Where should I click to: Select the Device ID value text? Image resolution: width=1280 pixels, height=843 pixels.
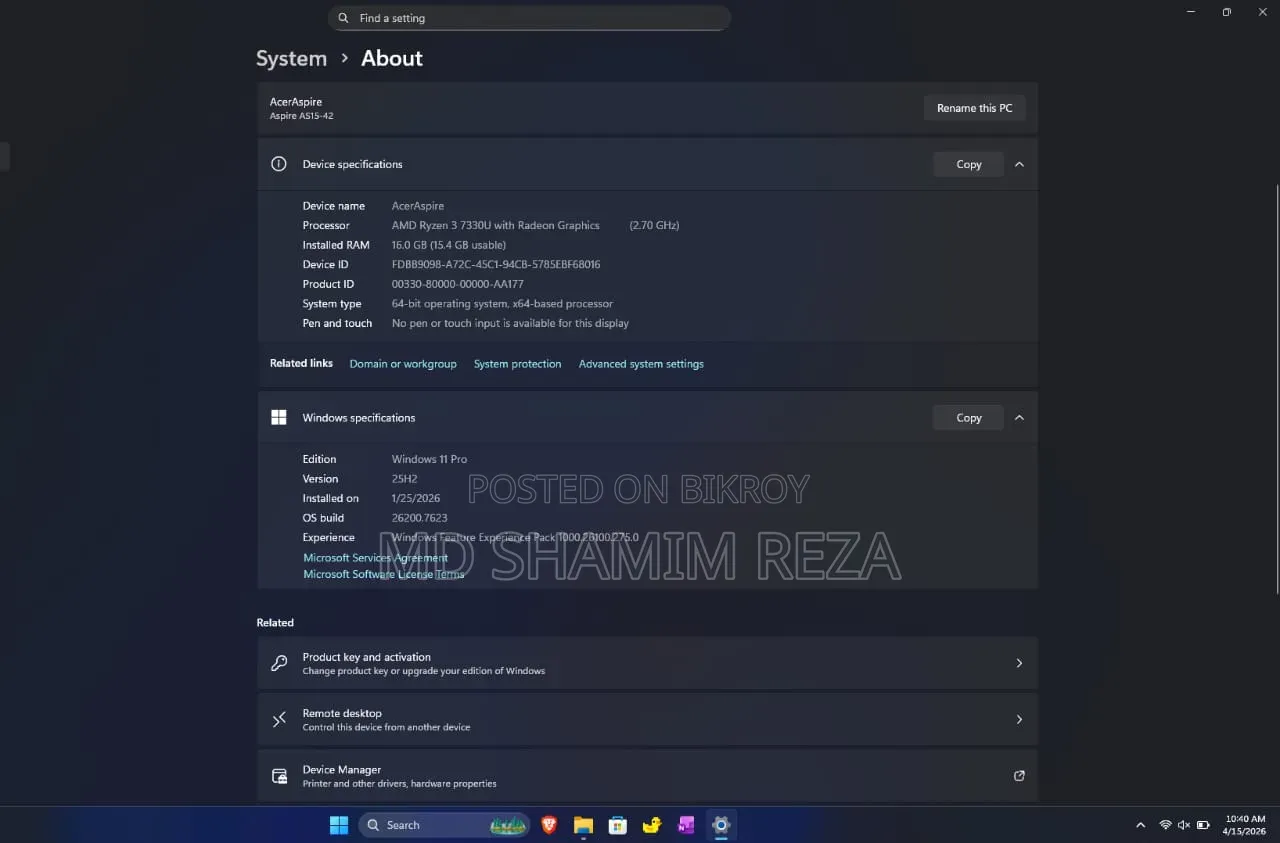496,265
